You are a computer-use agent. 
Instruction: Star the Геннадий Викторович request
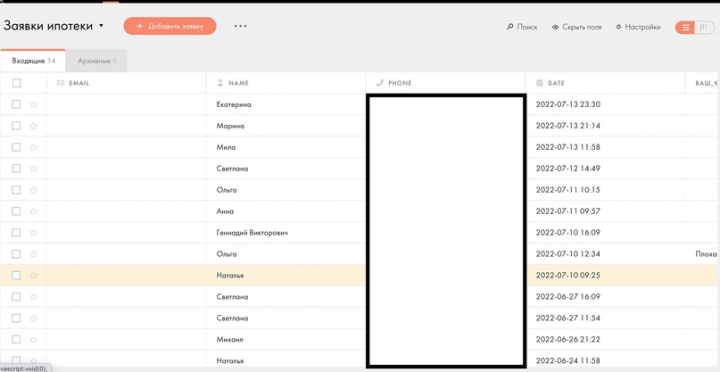(33, 232)
